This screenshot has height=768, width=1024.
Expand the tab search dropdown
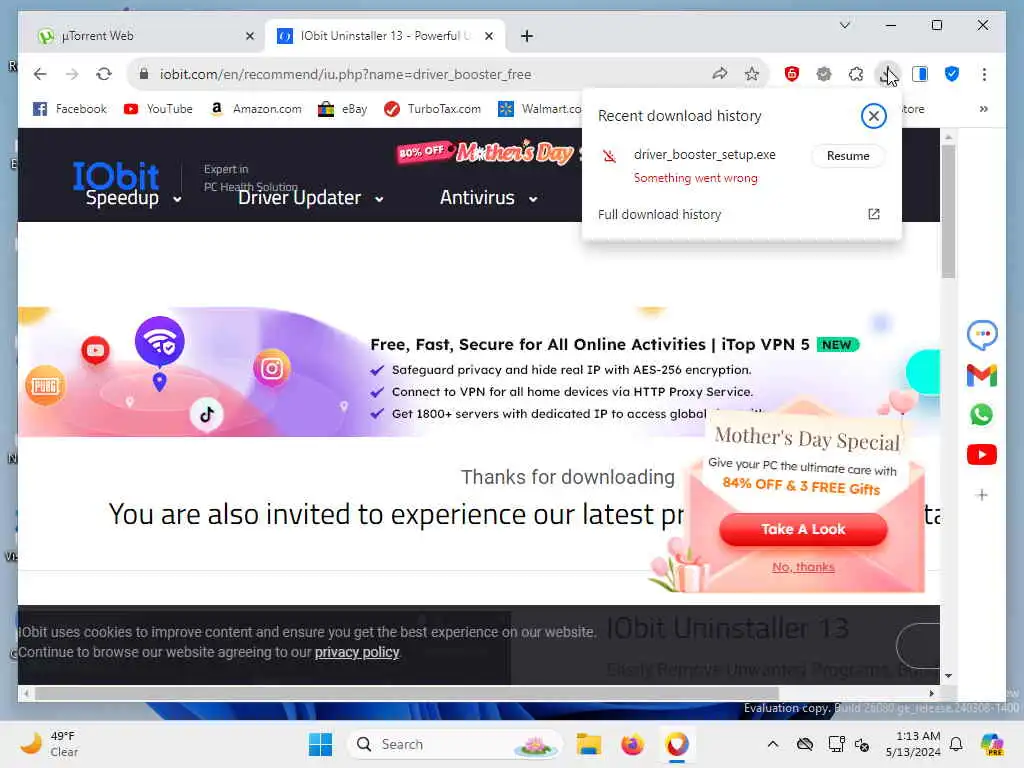pyautogui.click(x=844, y=25)
